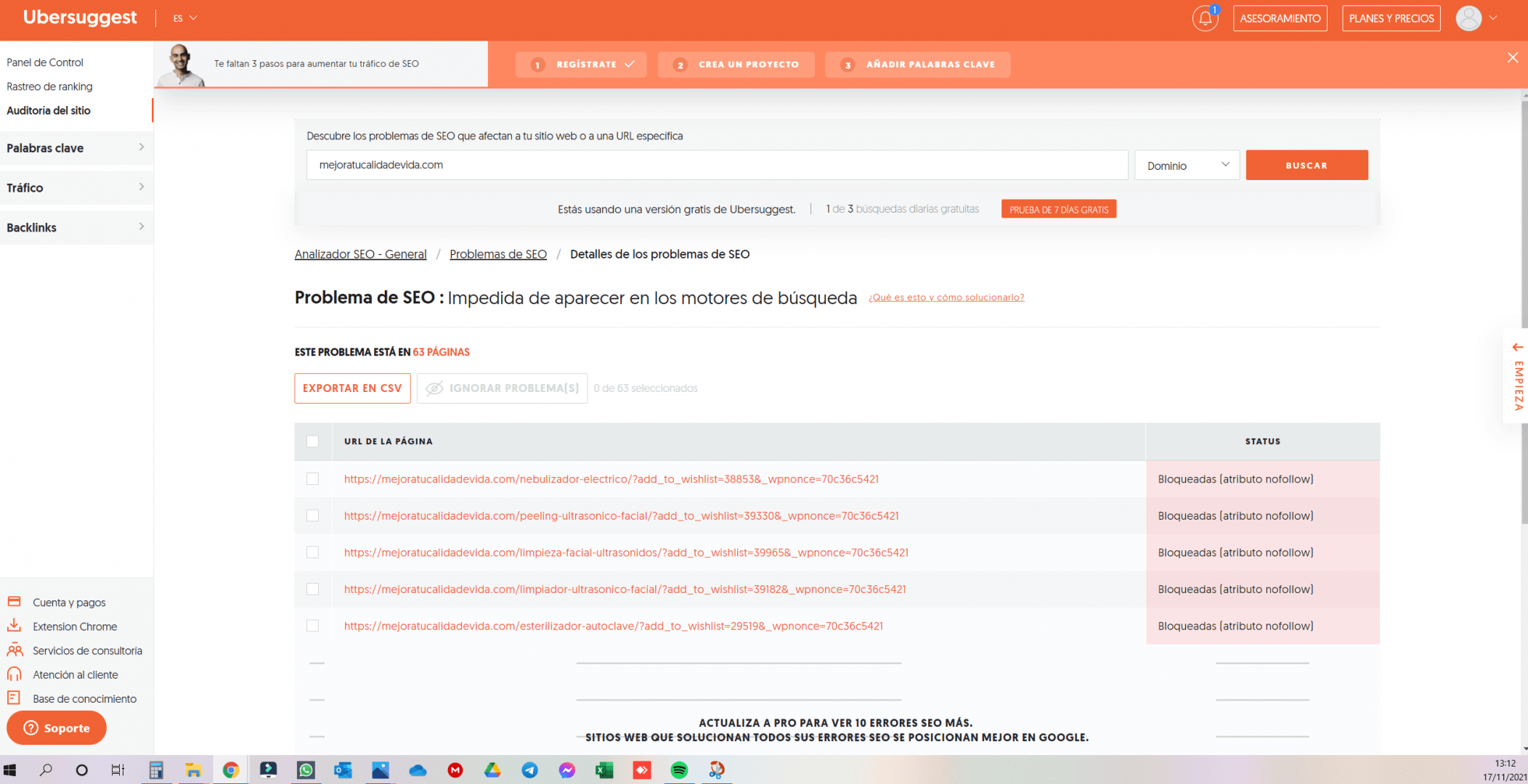Open File Explorer from the taskbar

pyautogui.click(x=193, y=770)
